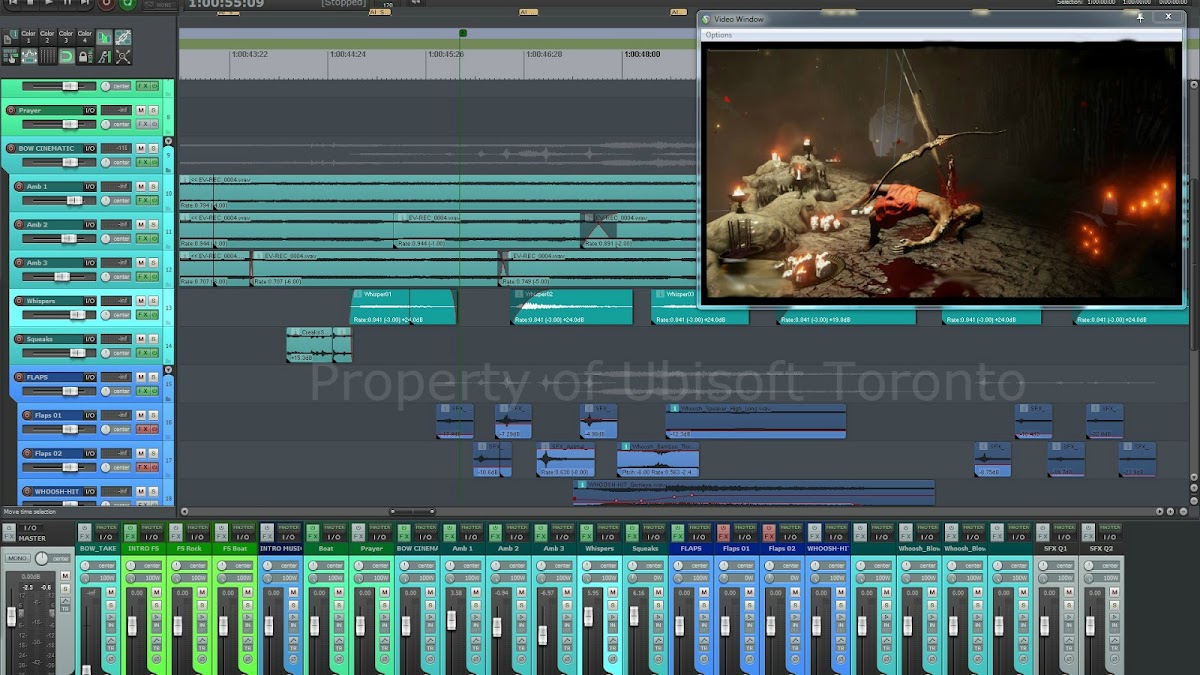Click the new project page toolbar icon
This screenshot has width=1200, height=675.
pyautogui.click(x=10, y=37)
